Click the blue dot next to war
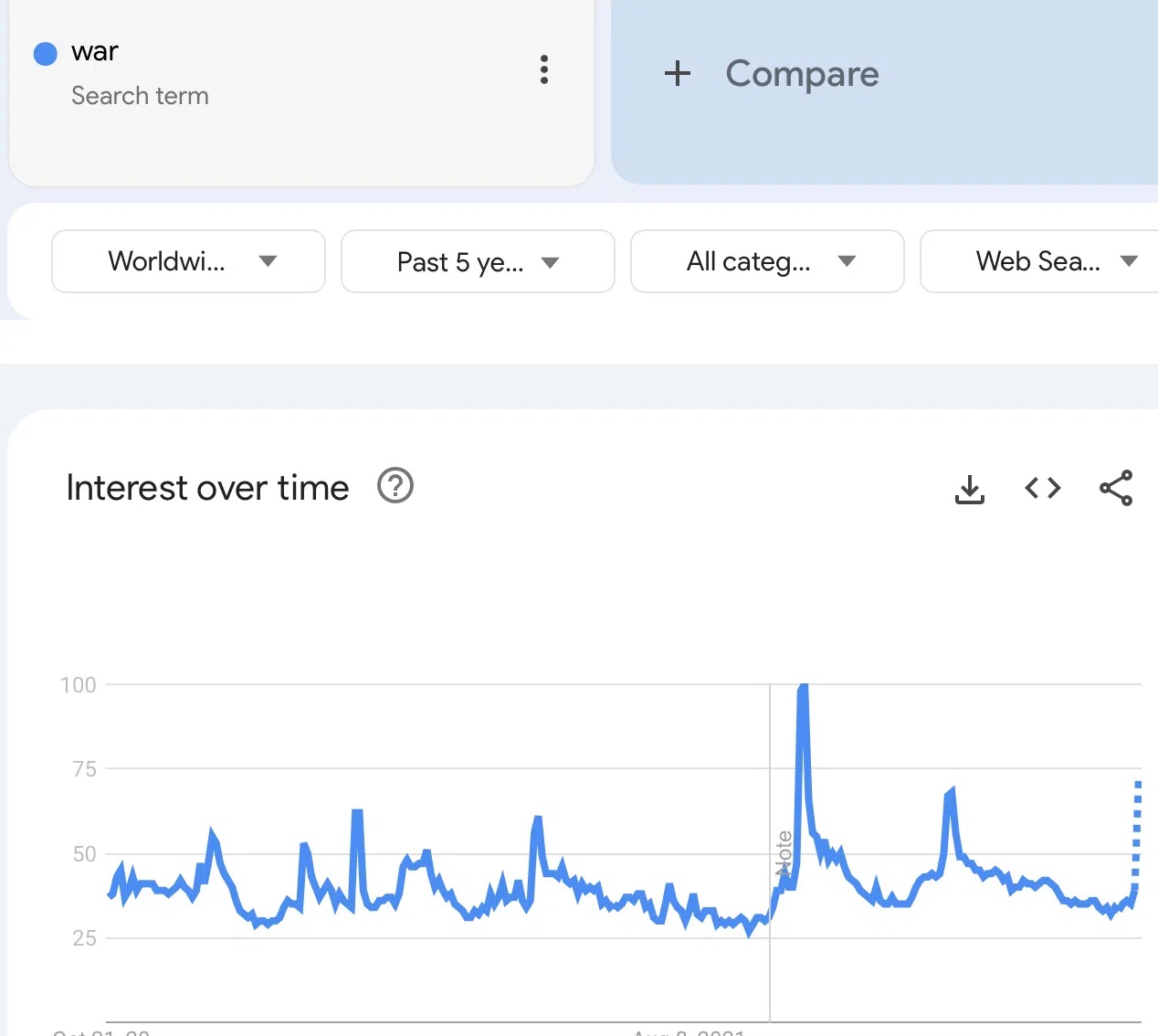Screen dimensions: 1158x1036 coord(46,54)
